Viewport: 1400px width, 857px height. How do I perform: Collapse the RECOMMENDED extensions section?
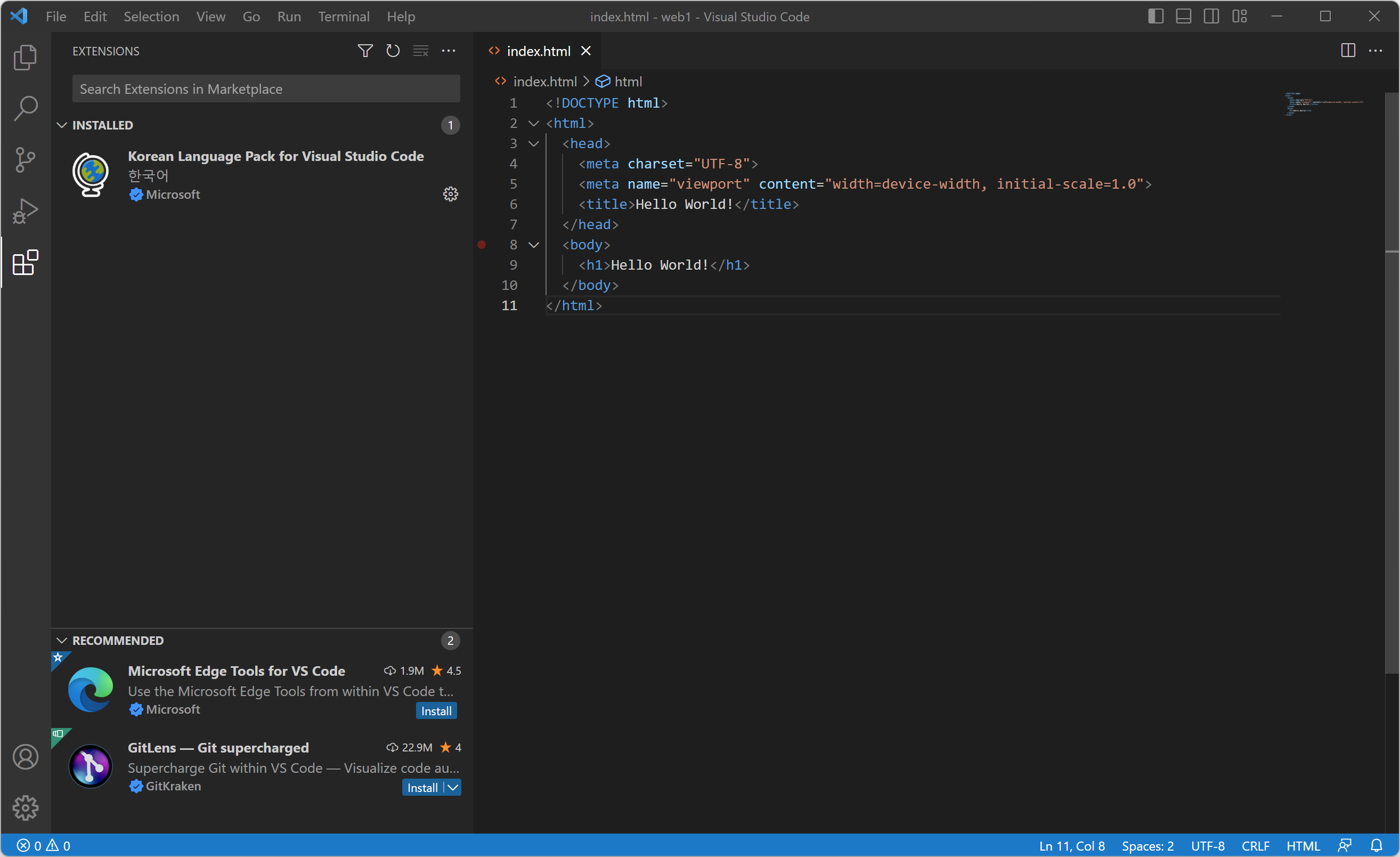[x=62, y=641]
